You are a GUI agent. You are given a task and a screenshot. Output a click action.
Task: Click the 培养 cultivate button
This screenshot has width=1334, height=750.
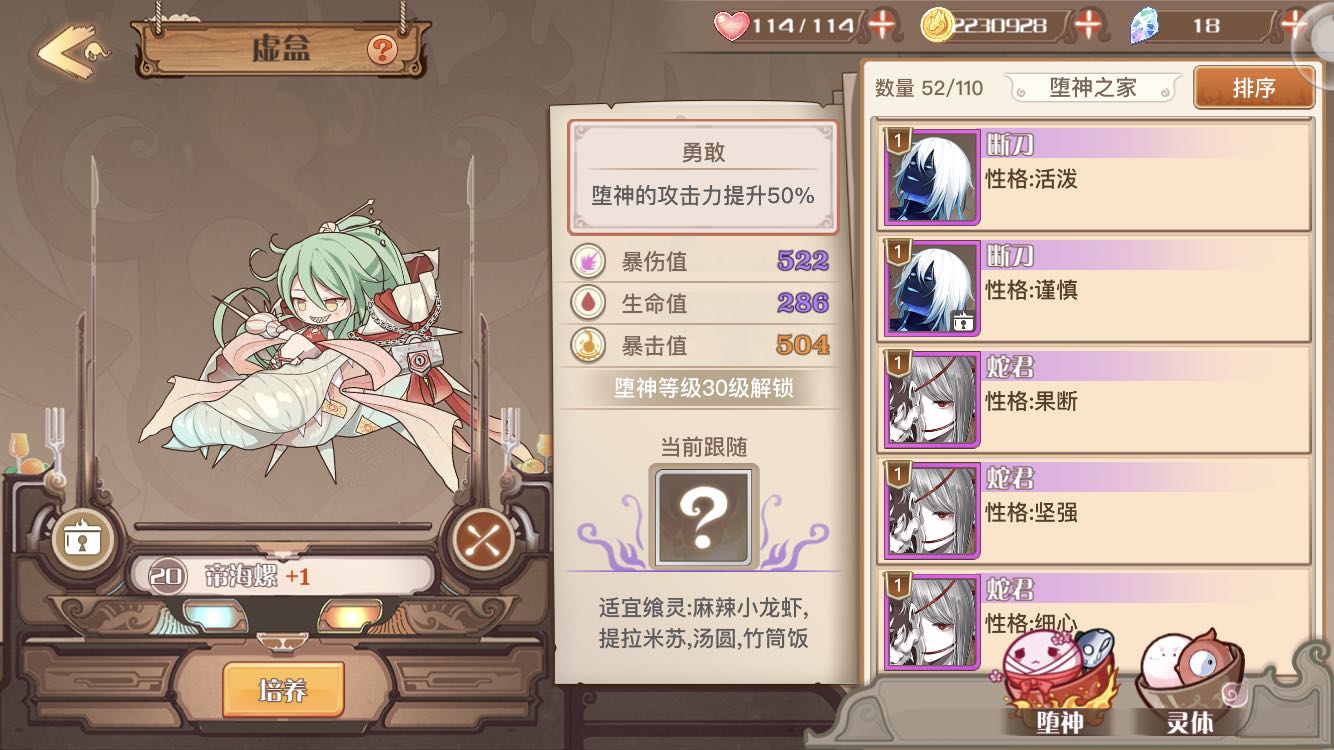(283, 690)
